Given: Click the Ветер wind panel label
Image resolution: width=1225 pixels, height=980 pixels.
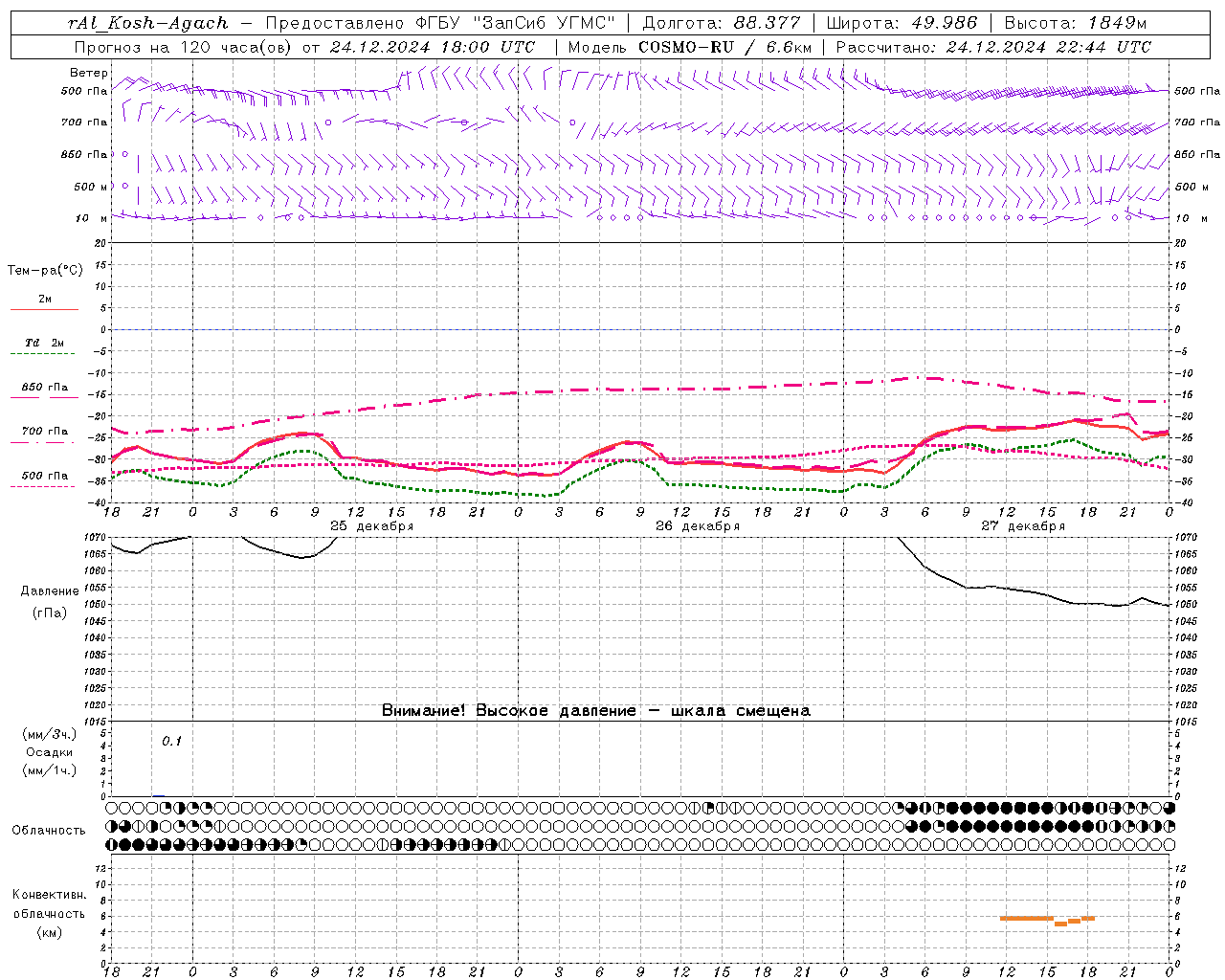Looking at the screenshot, I should tap(89, 73).
